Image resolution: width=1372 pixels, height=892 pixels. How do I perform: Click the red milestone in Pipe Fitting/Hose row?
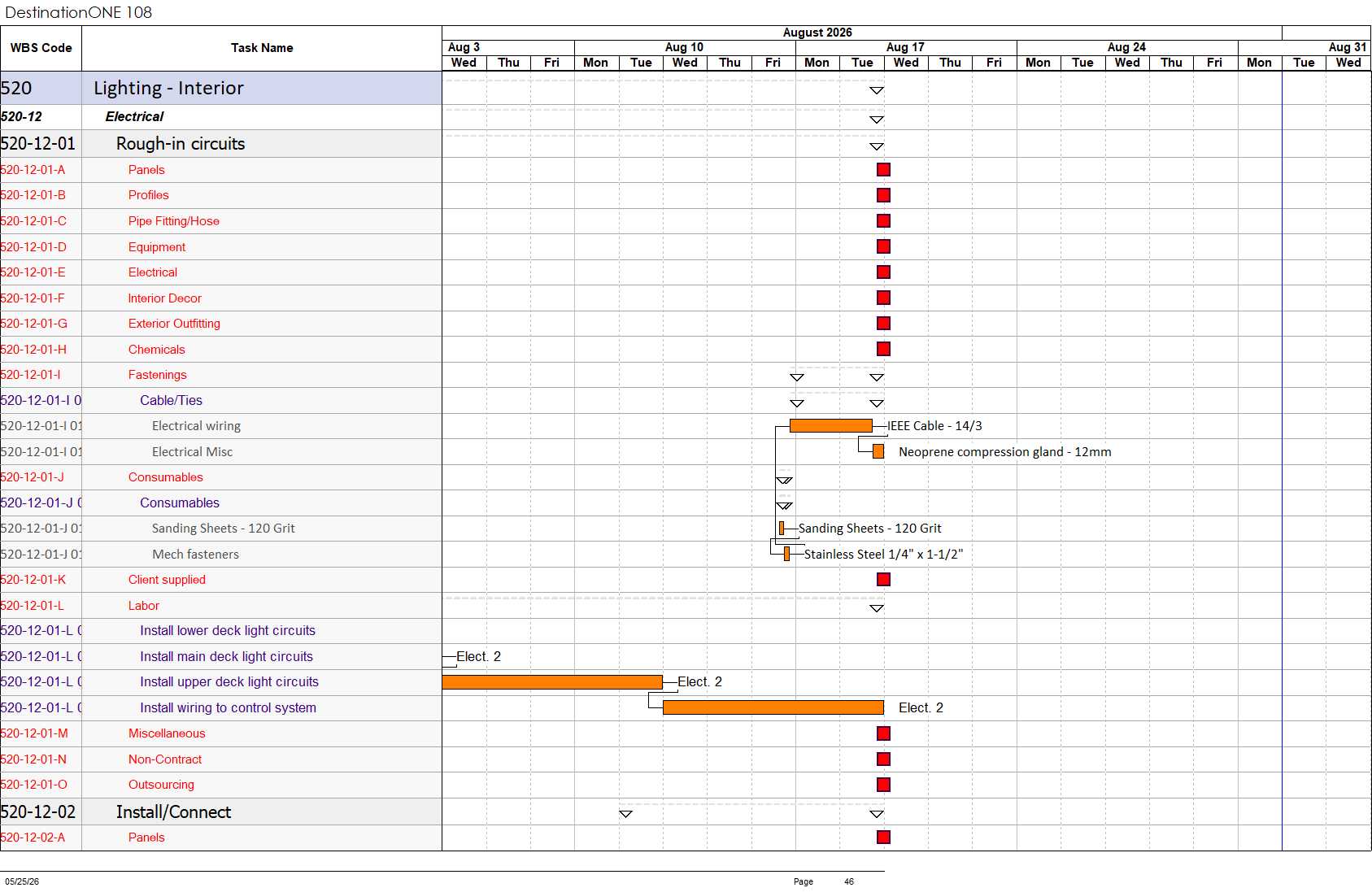coord(883,221)
